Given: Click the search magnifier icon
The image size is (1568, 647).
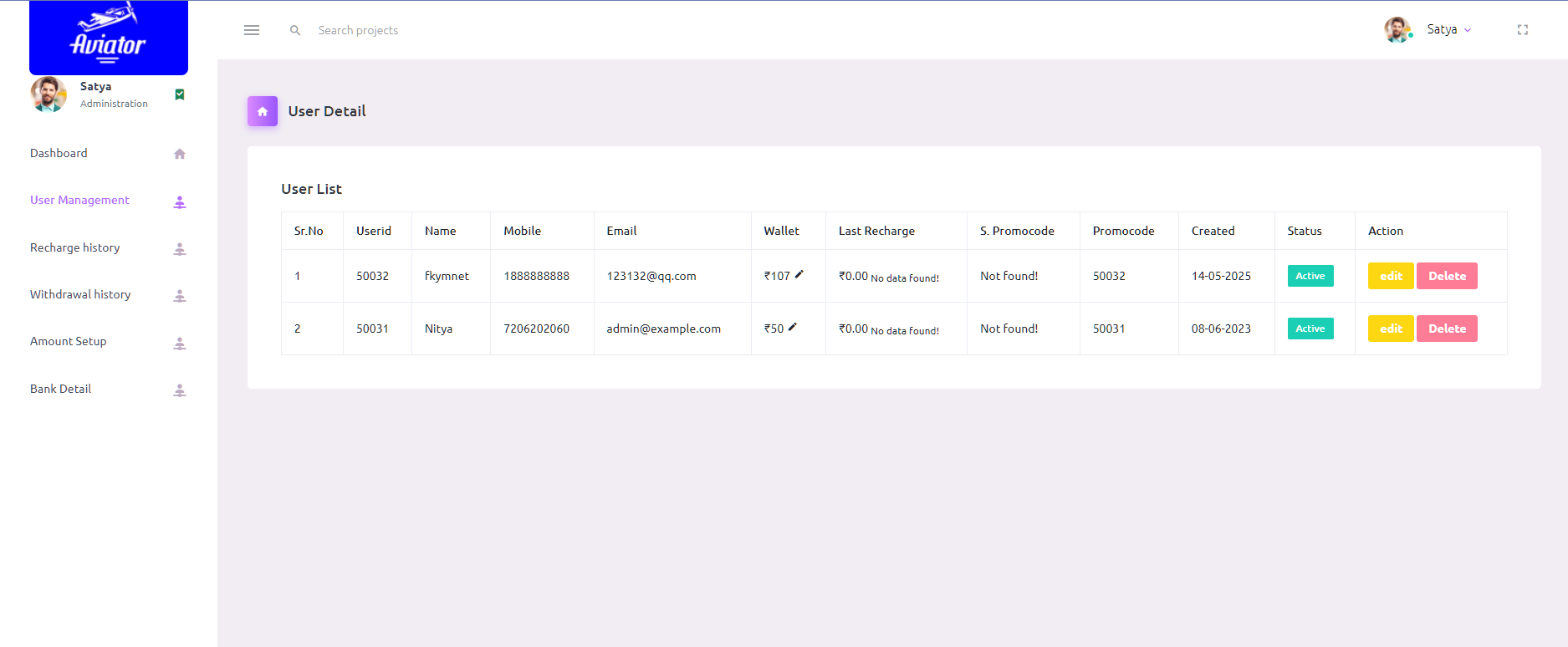Looking at the screenshot, I should (295, 30).
